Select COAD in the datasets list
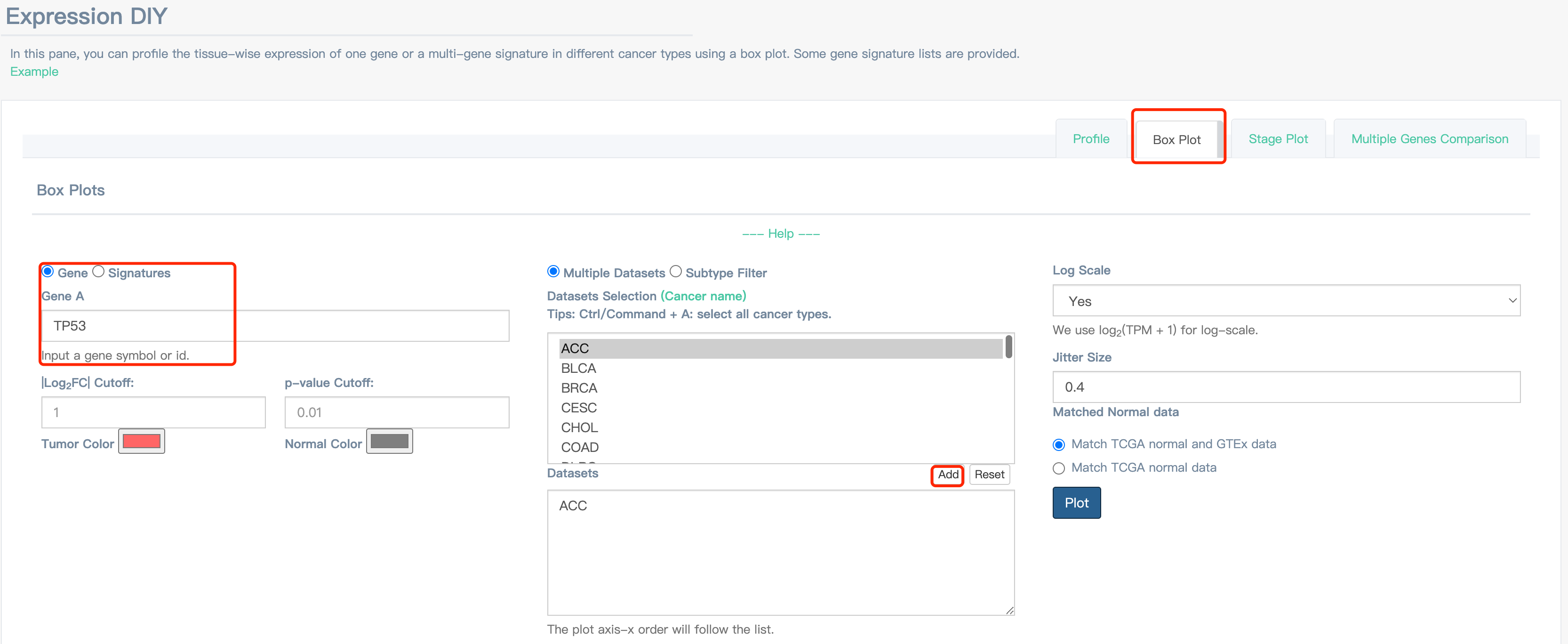1568x644 pixels. (579, 447)
